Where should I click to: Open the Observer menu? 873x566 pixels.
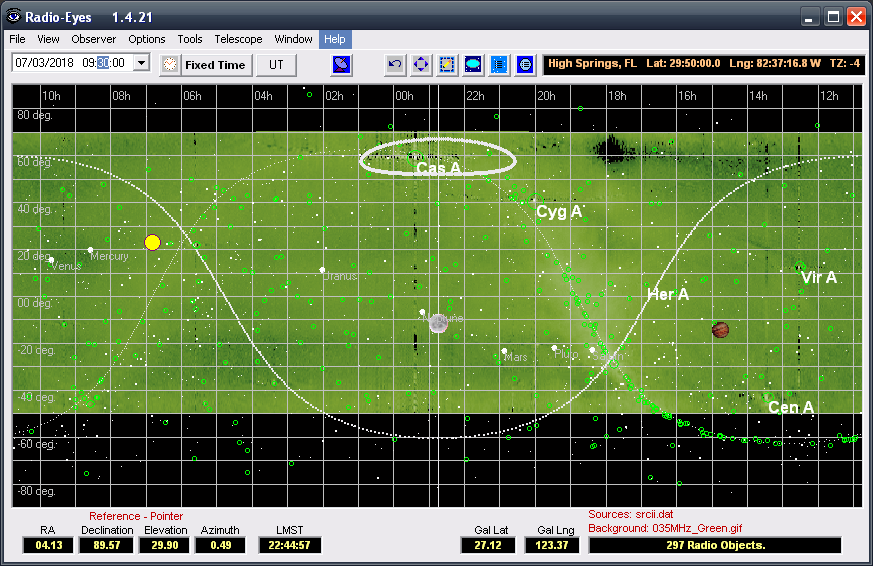tap(94, 39)
